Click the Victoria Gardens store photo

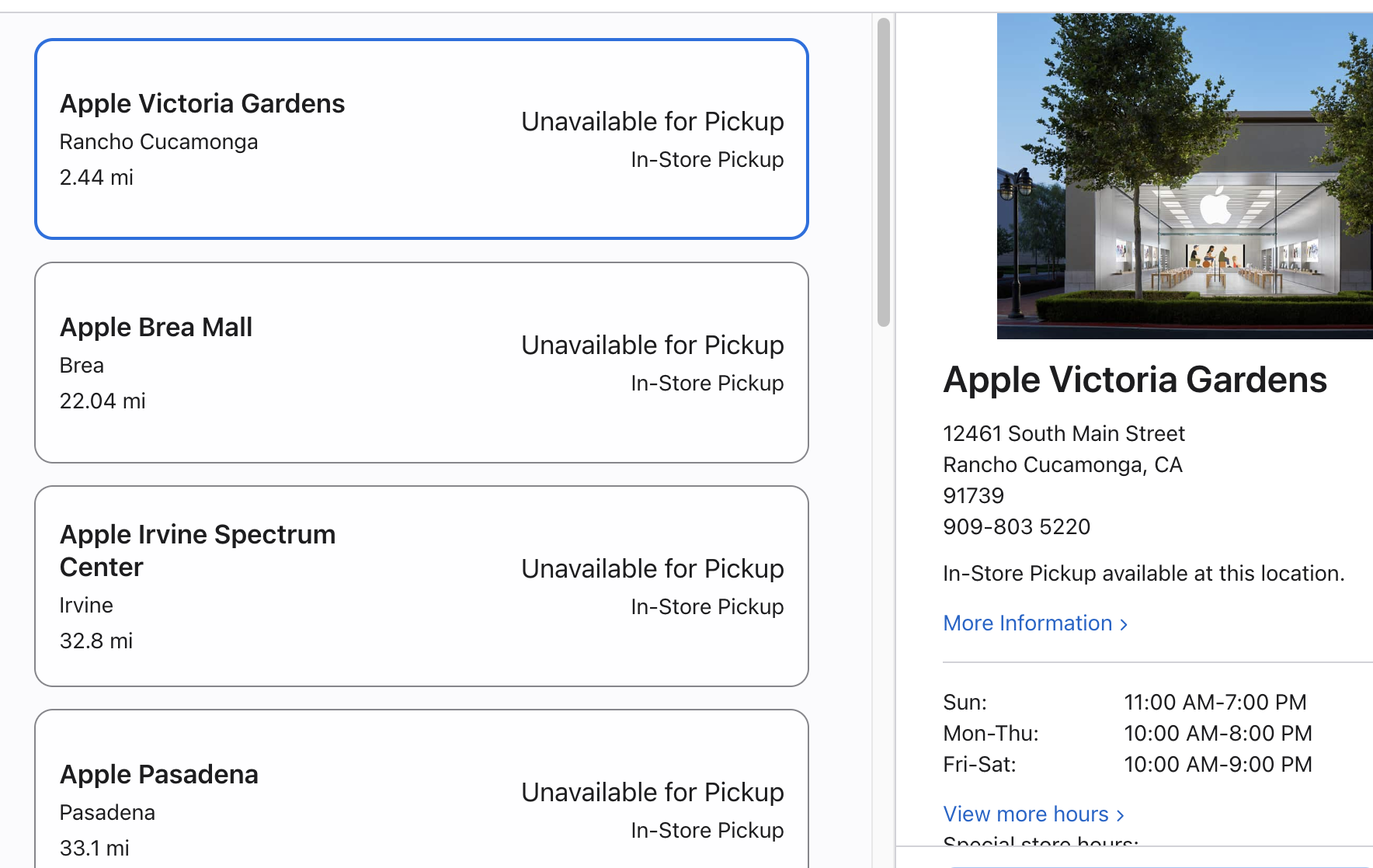(x=1185, y=176)
